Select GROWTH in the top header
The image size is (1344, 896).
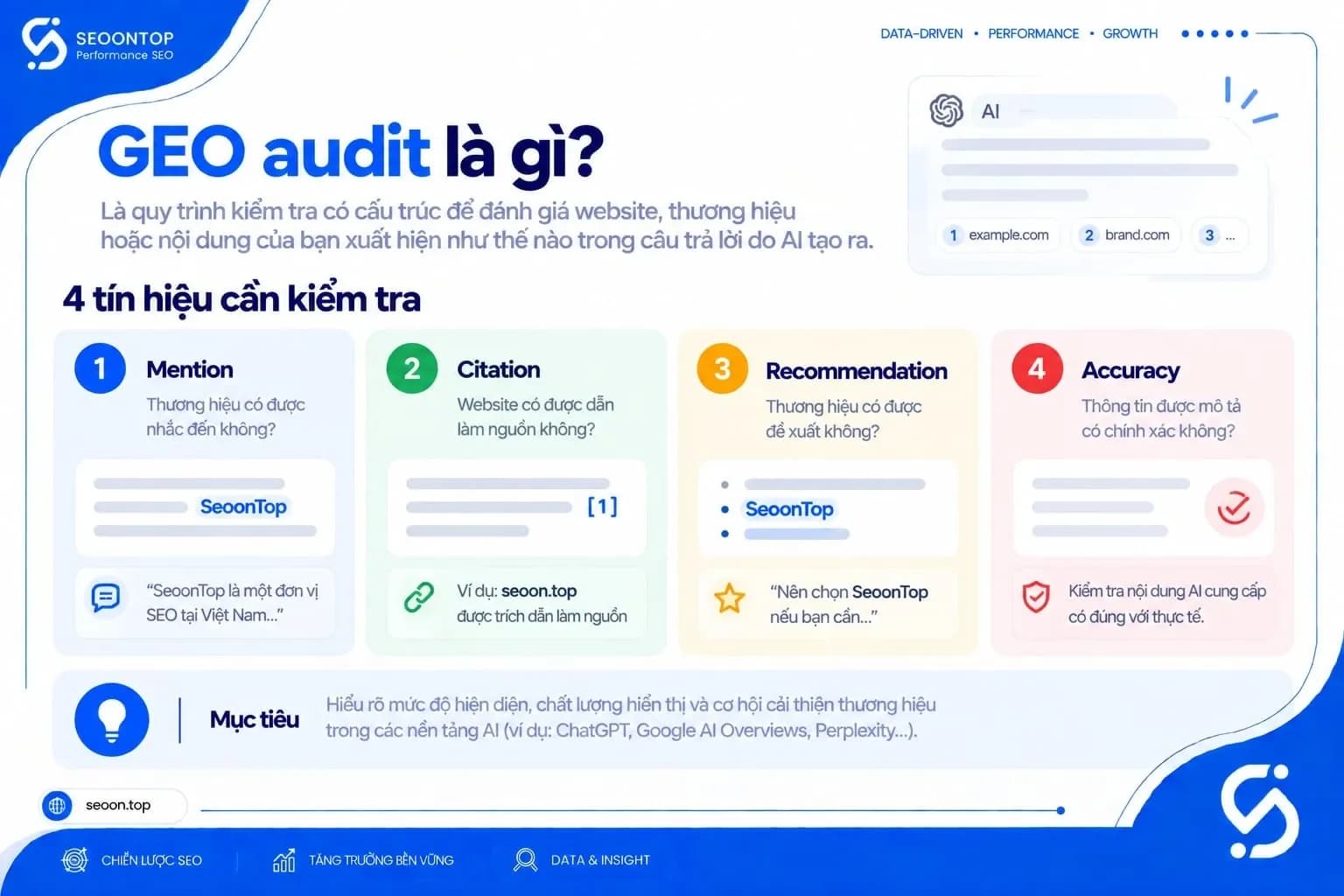[1130, 33]
